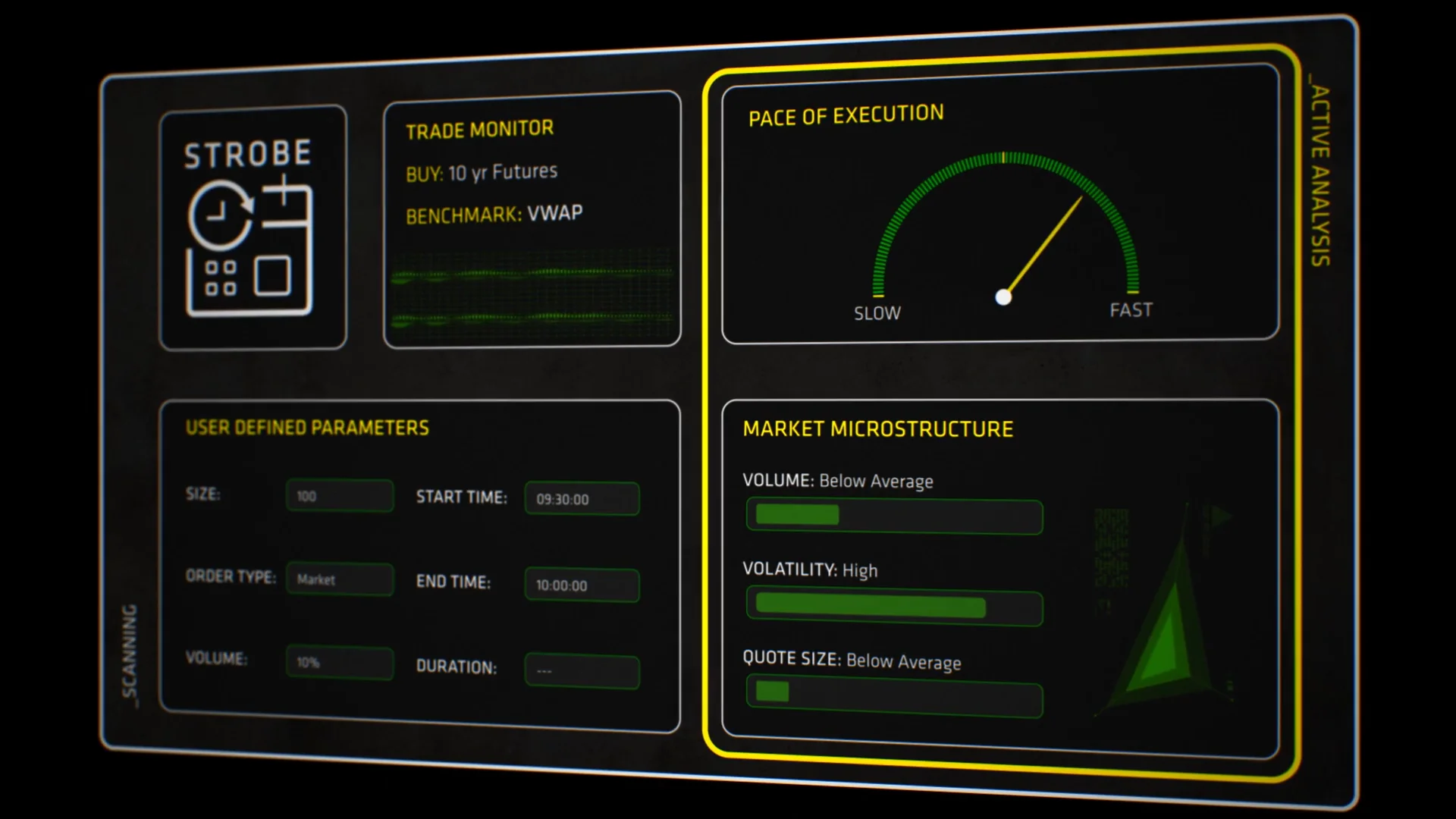Click the plus symbol in STROBE logo
1456x819 pixels.
tap(283, 190)
